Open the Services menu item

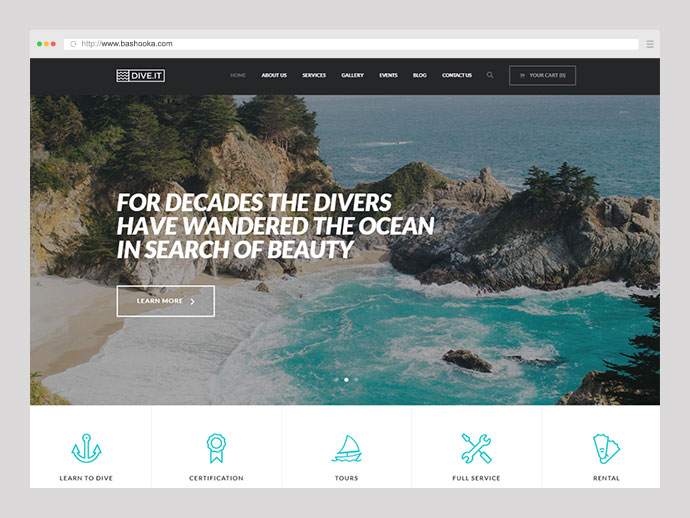click(314, 75)
